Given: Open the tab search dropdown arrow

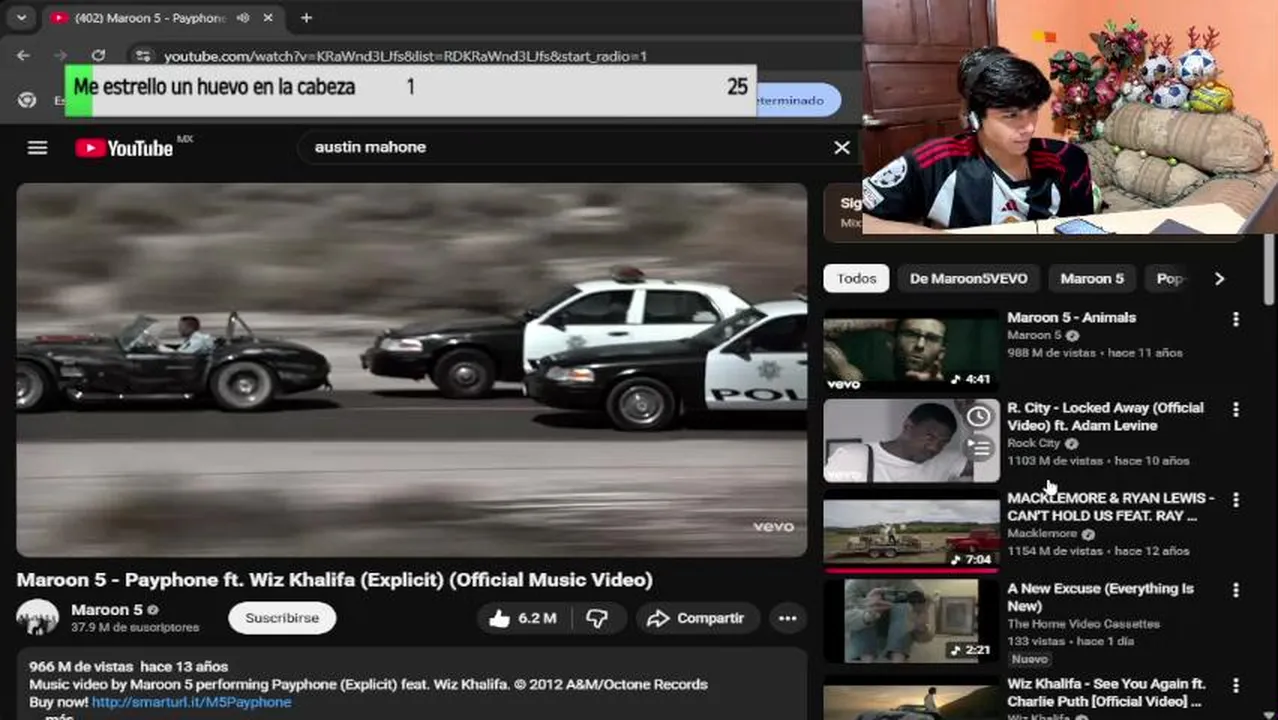Looking at the screenshot, I should (21, 18).
